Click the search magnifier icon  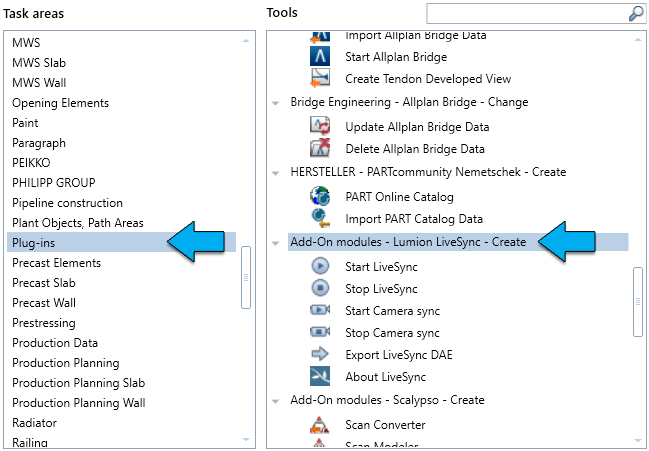click(635, 13)
